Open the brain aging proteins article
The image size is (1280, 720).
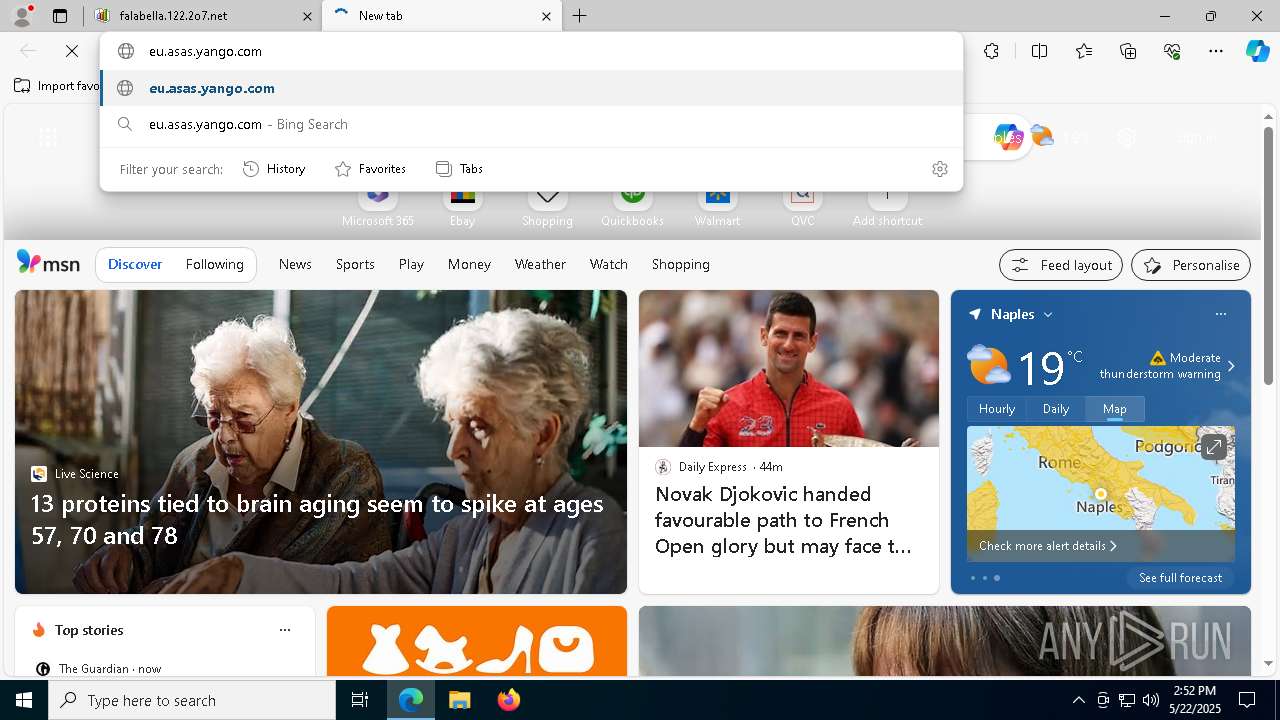[x=320, y=442]
